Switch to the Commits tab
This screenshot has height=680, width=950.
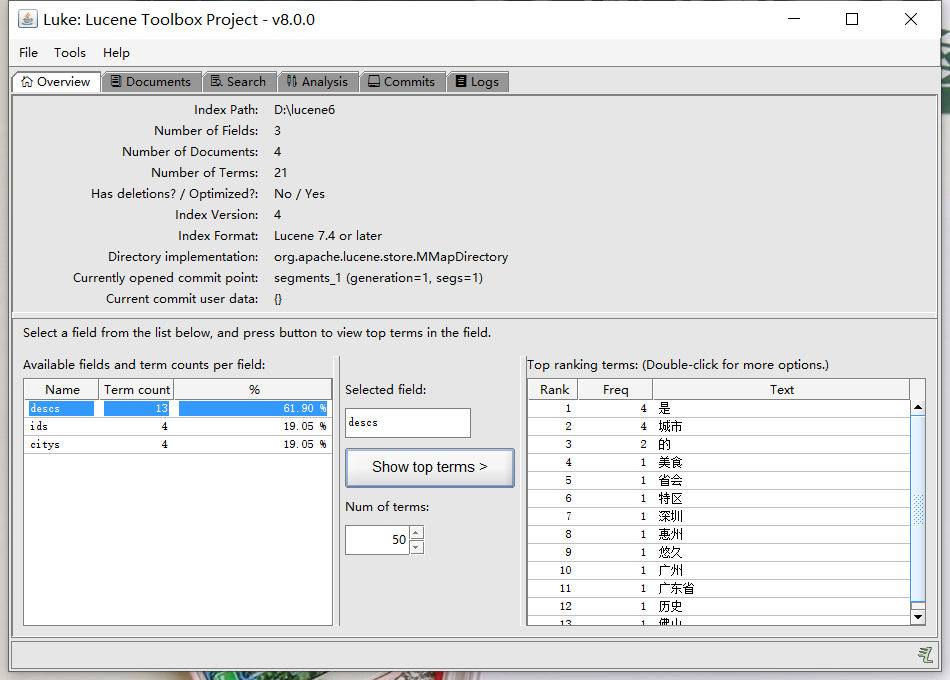[403, 82]
